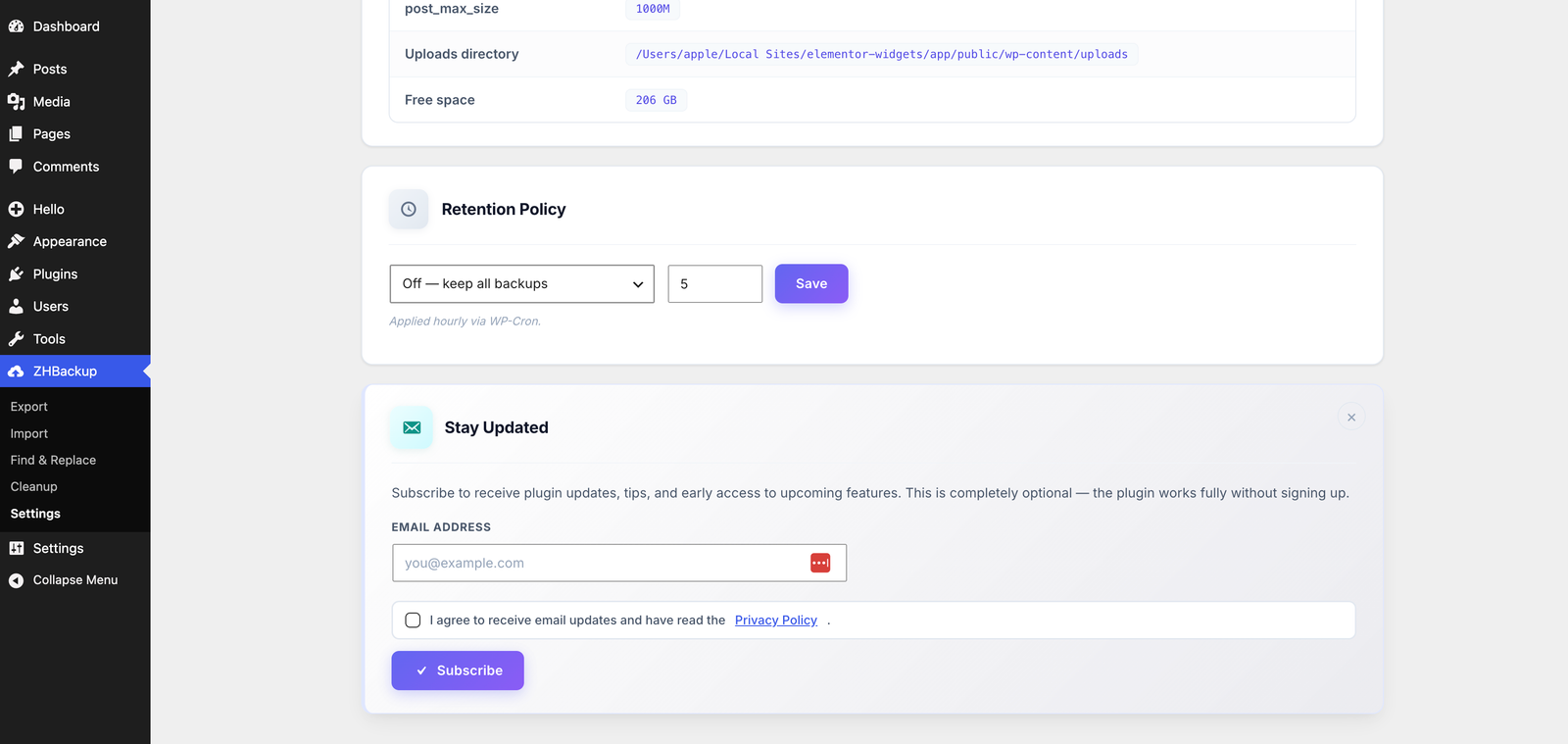Click the Collapse Menu arrow icon

(16, 580)
